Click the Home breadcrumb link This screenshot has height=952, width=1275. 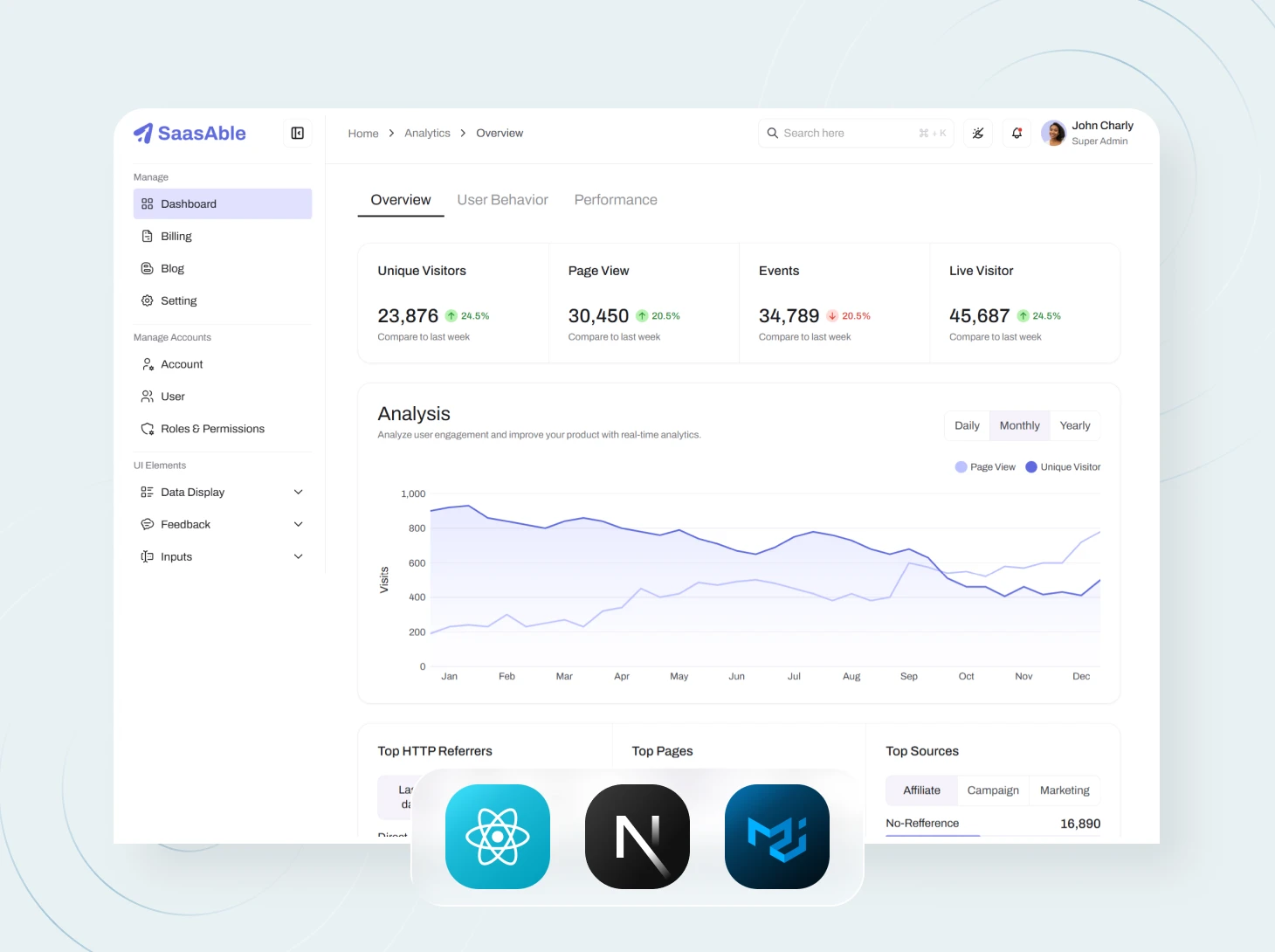click(x=363, y=133)
